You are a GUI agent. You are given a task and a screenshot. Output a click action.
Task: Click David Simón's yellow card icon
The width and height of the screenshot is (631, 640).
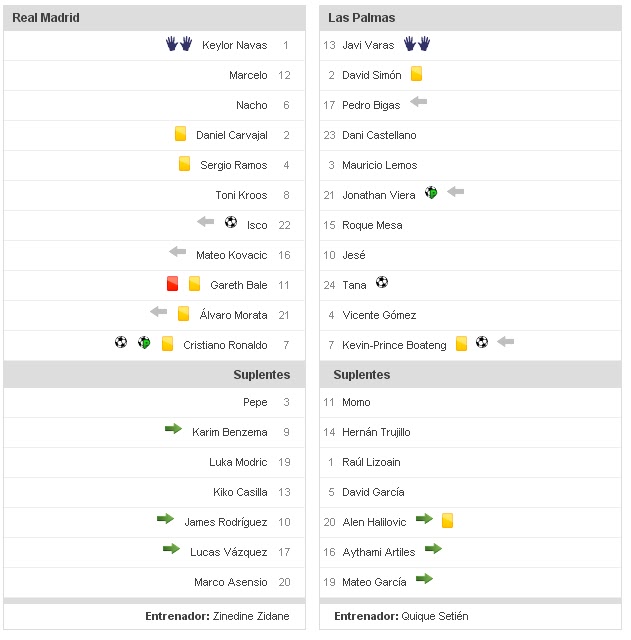click(416, 74)
